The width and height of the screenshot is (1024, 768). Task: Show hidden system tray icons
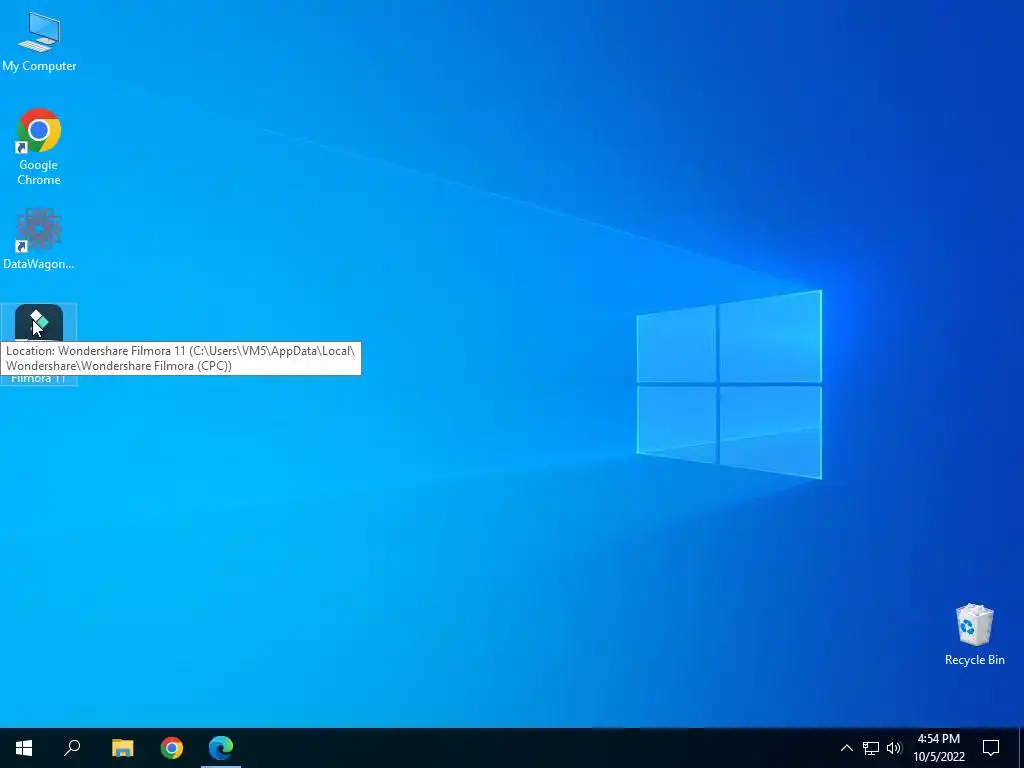pyautogui.click(x=846, y=748)
